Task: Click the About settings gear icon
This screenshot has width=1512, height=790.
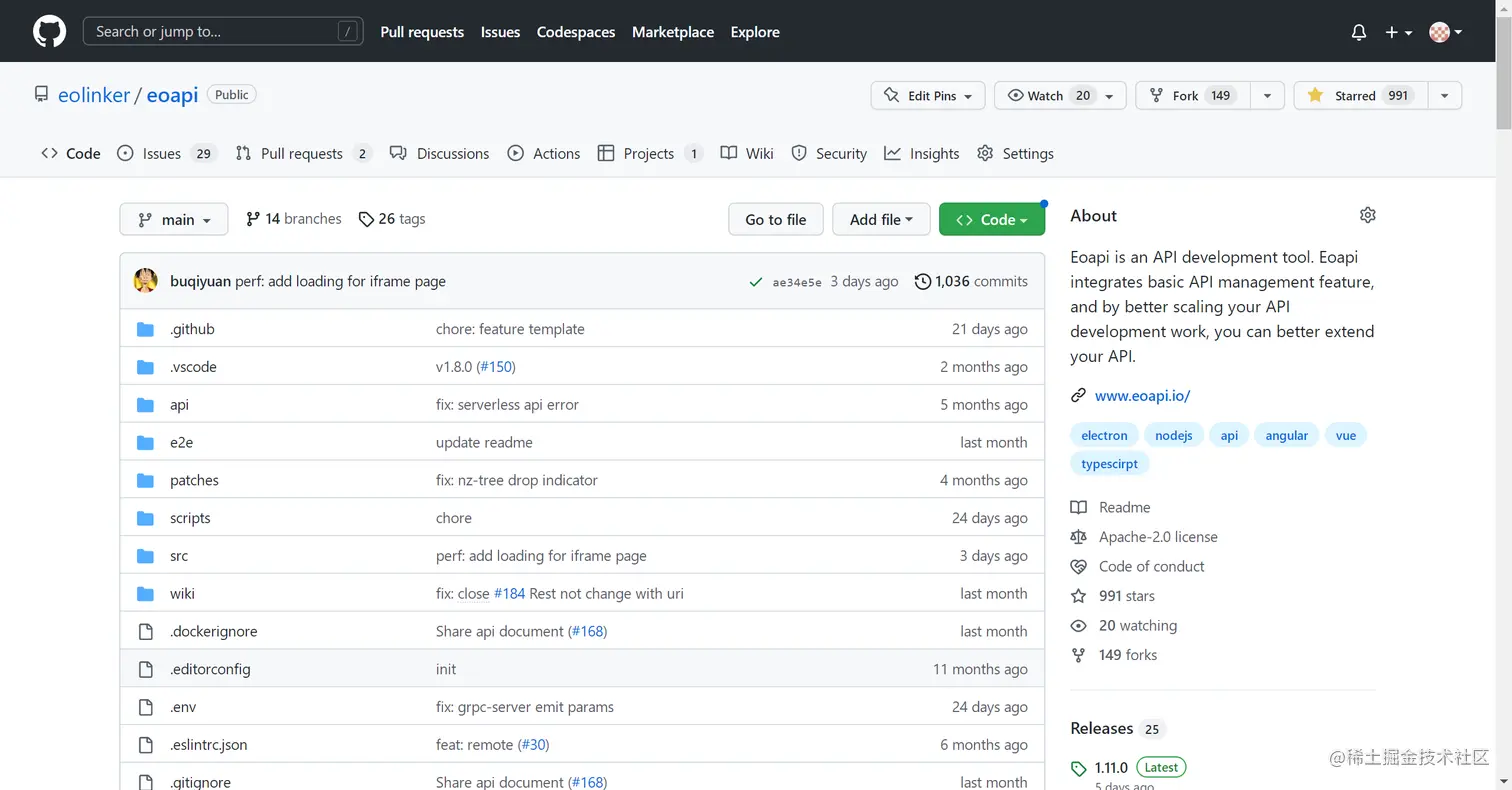Action: pyautogui.click(x=1368, y=215)
